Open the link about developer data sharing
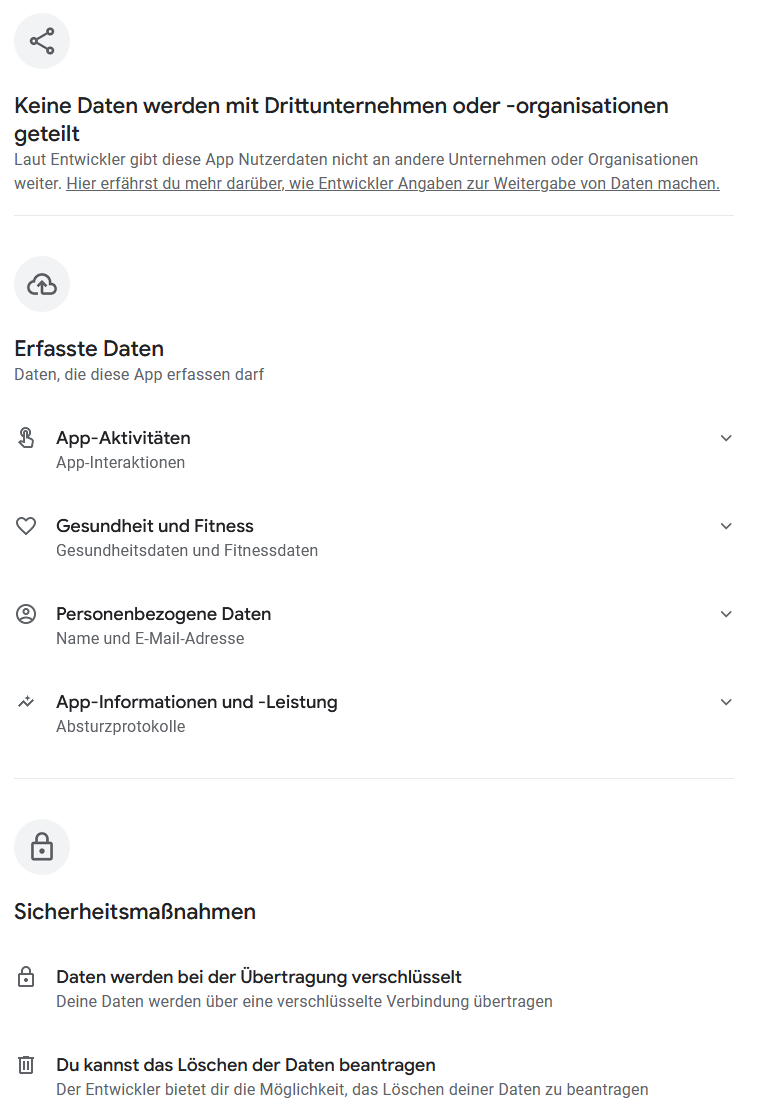Screen dimensions: 759x1114 point(390,183)
